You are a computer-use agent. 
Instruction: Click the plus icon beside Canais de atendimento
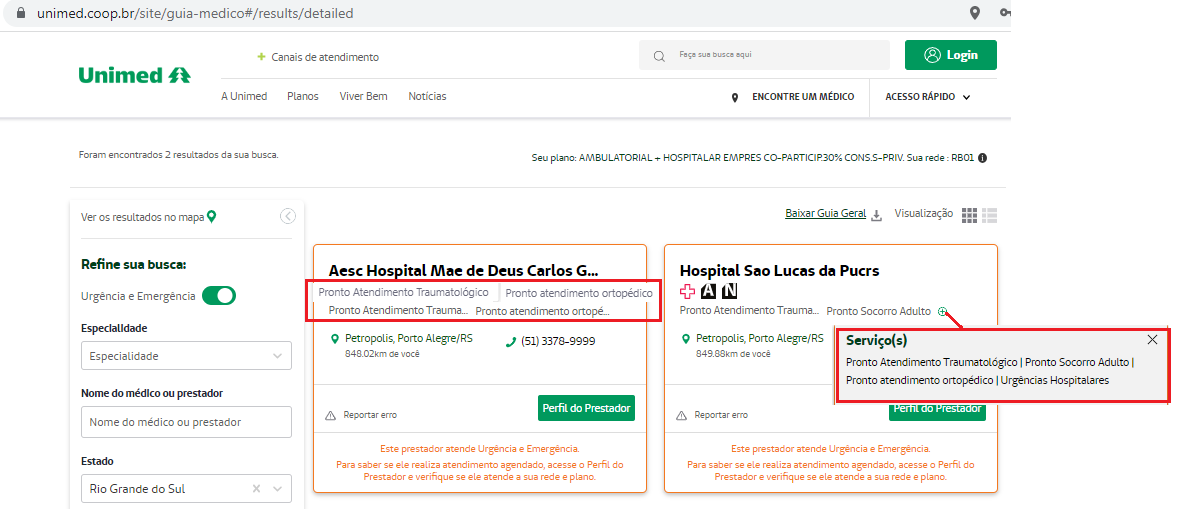(261, 57)
